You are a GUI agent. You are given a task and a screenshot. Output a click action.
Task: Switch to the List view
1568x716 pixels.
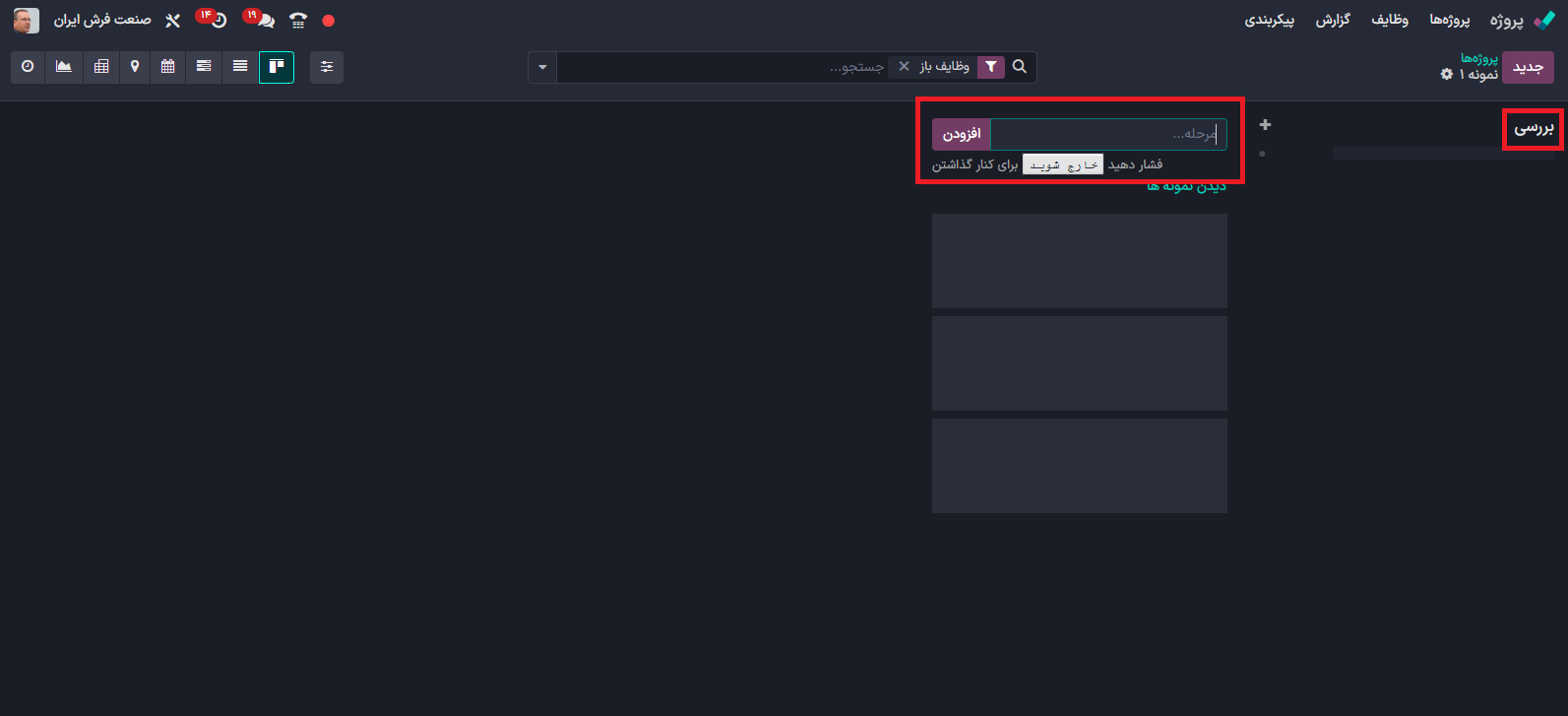coord(240,67)
